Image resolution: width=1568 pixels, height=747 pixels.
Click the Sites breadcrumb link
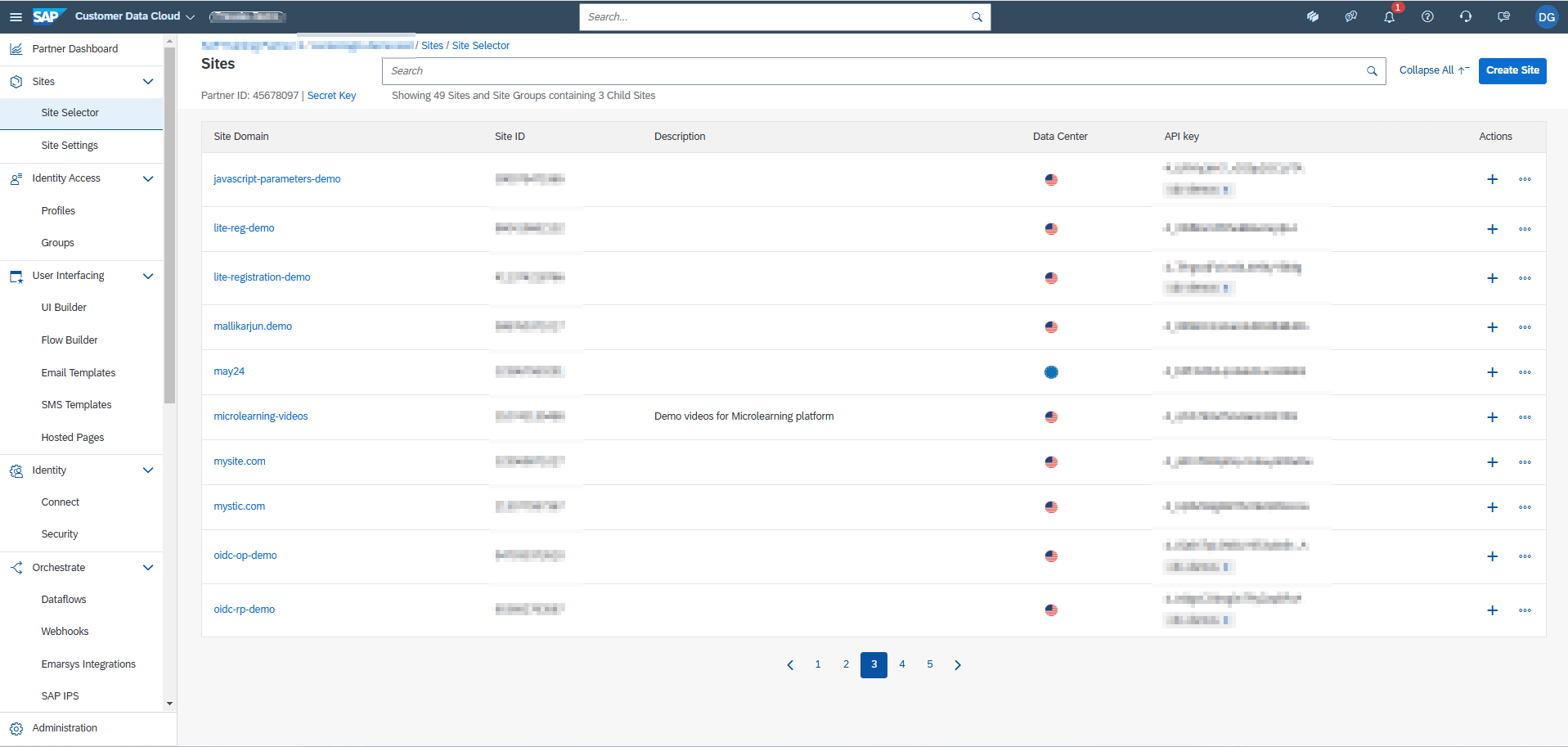coord(432,46)
